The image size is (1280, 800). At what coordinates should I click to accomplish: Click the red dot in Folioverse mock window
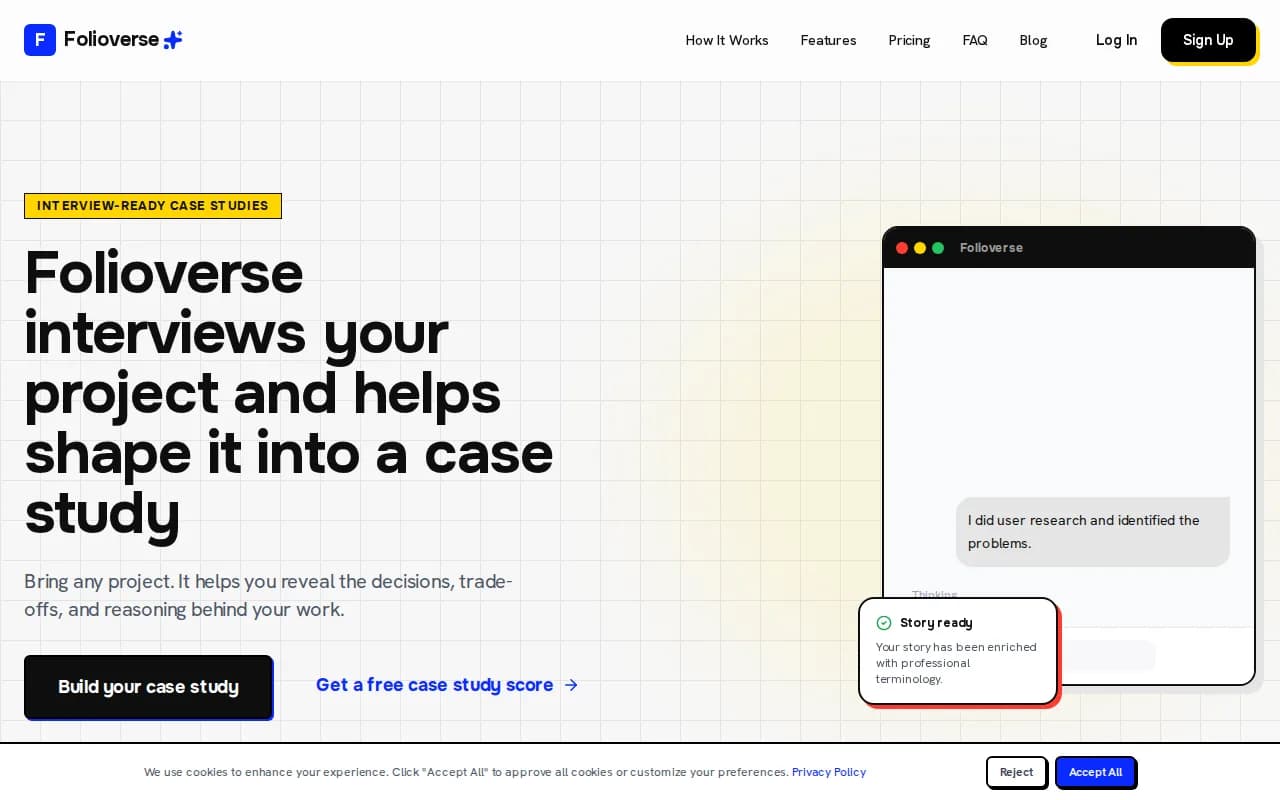[x=902, y=248]
